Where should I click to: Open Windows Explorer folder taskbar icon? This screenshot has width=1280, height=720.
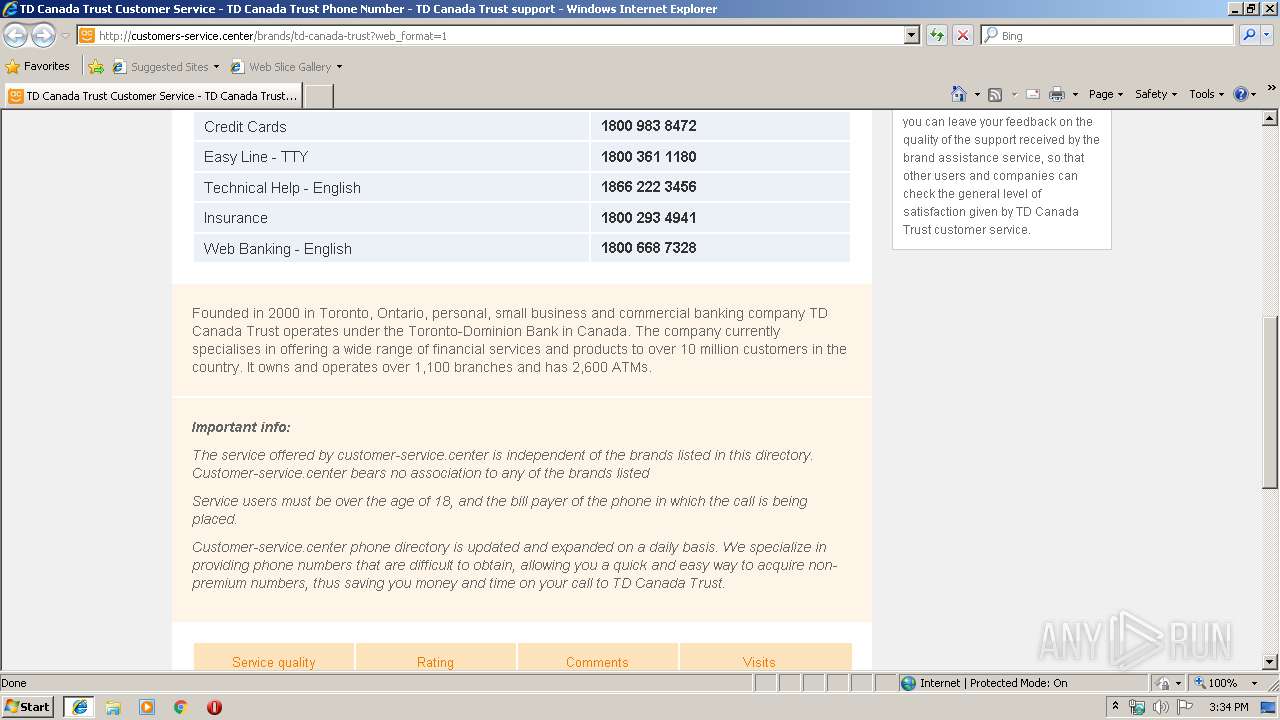(113, 707)
